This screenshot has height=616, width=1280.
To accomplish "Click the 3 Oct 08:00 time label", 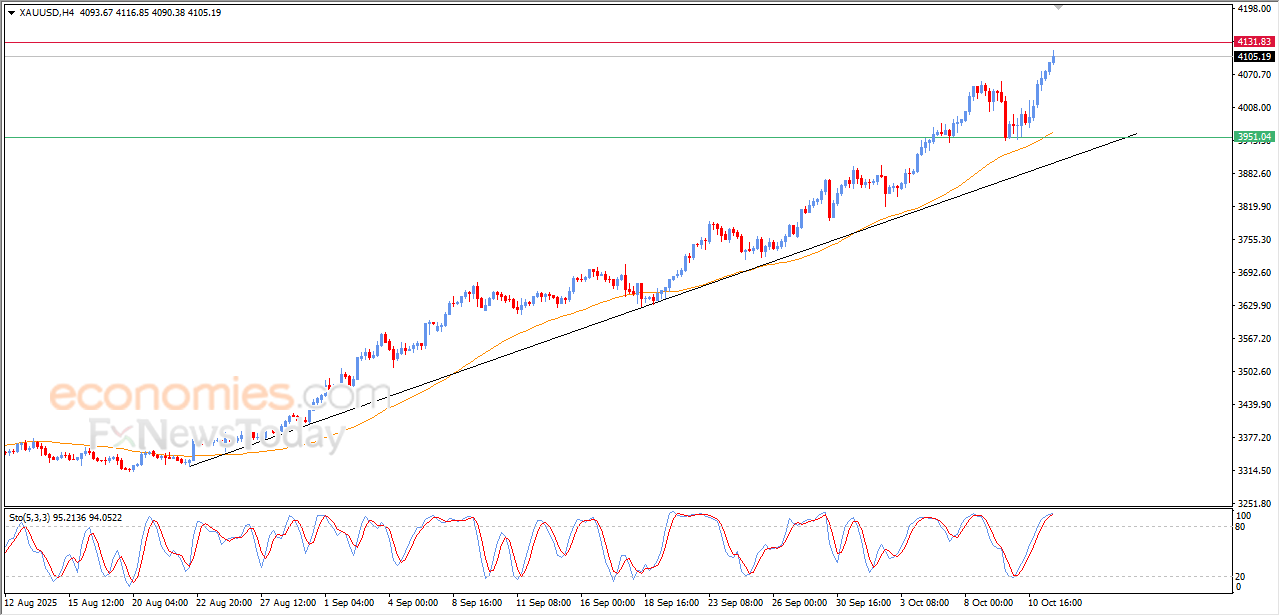I will (925, 603).
